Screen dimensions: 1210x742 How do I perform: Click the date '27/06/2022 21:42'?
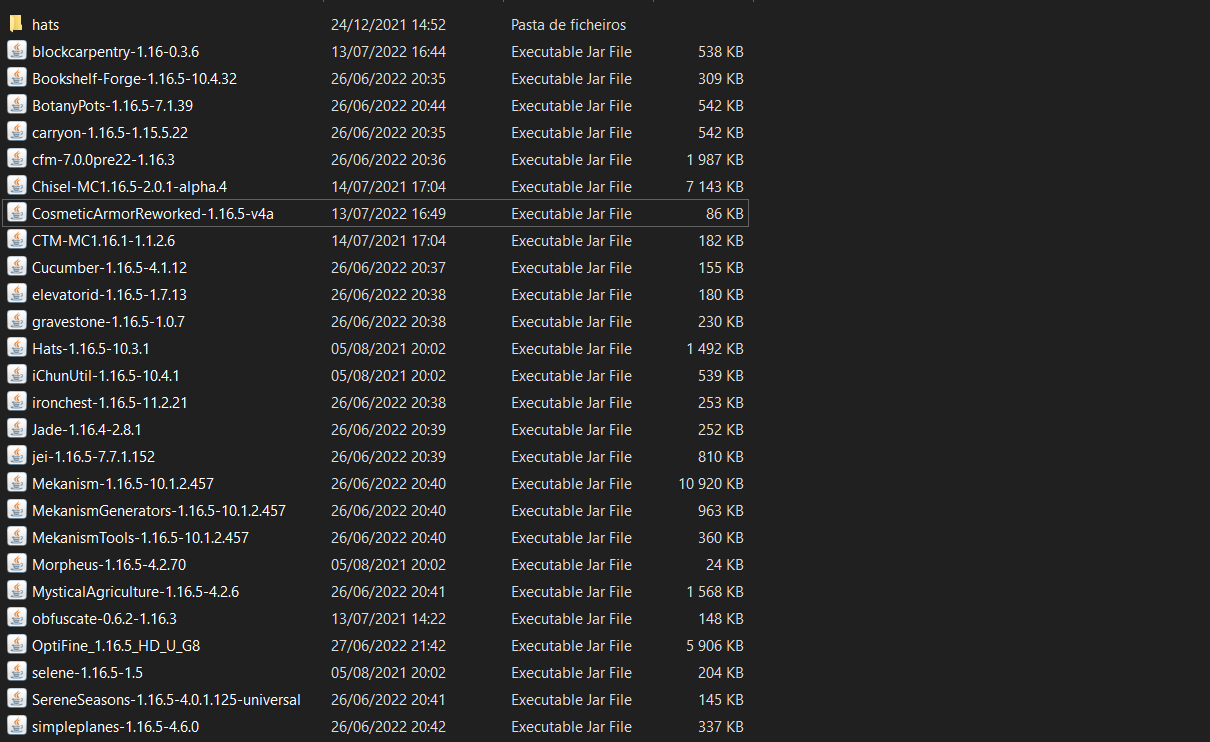coord(388,645)
